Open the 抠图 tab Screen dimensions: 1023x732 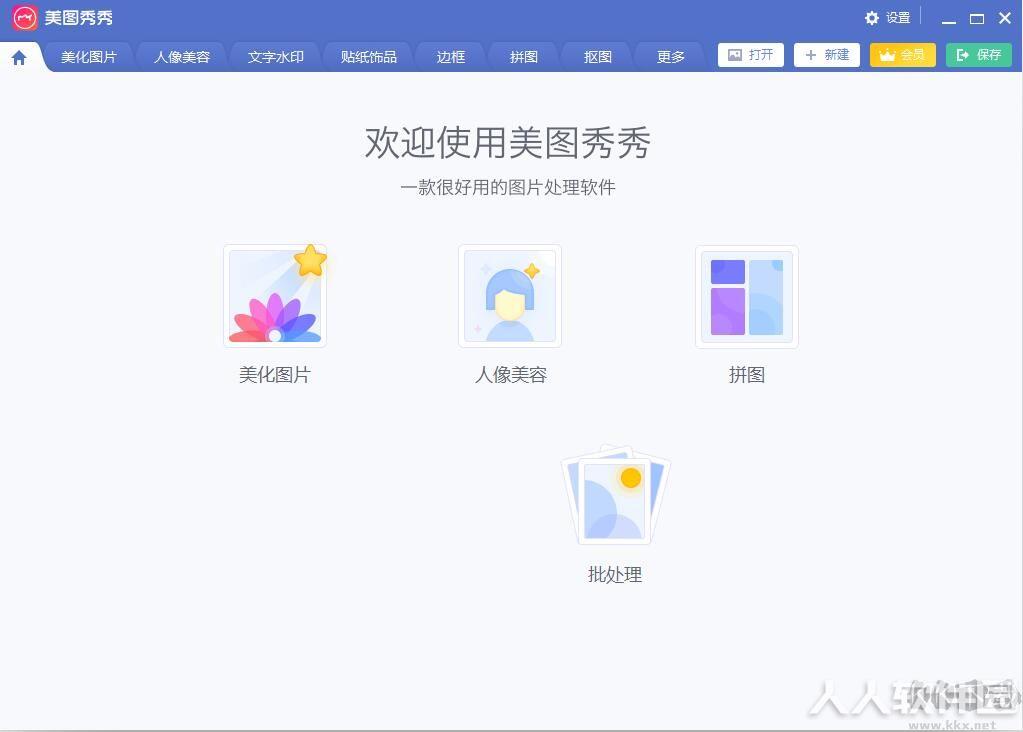[x=598, y=57]
